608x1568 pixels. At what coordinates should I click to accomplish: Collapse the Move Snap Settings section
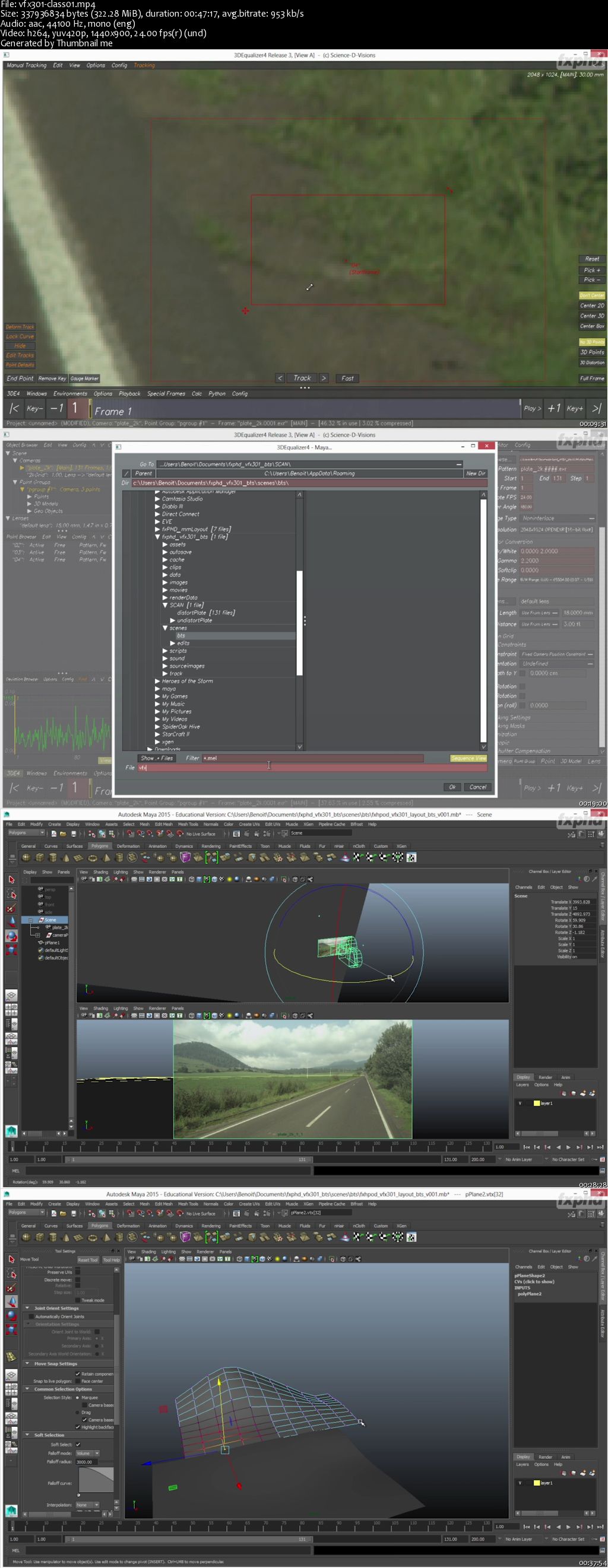[27, 1363]
